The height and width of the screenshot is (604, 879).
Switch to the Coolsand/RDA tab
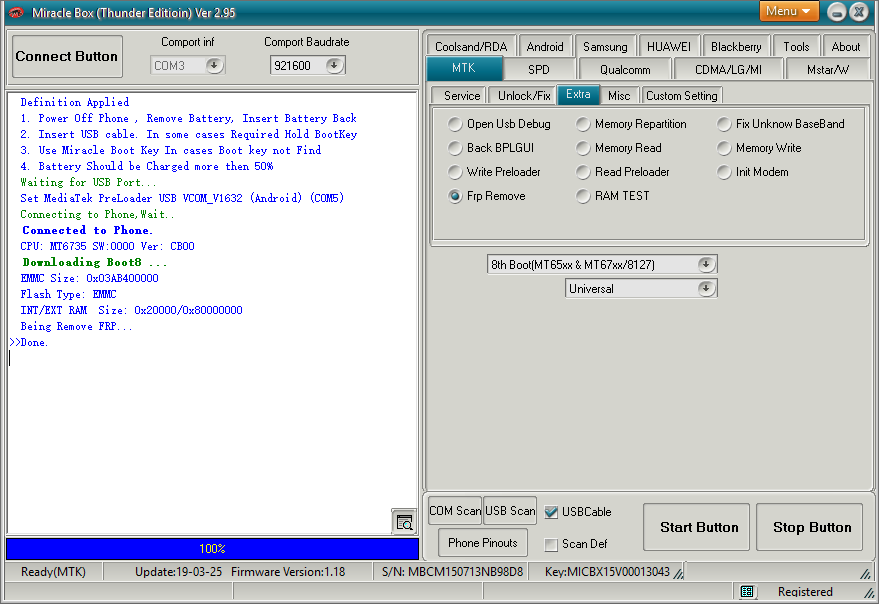pos(471,47)
